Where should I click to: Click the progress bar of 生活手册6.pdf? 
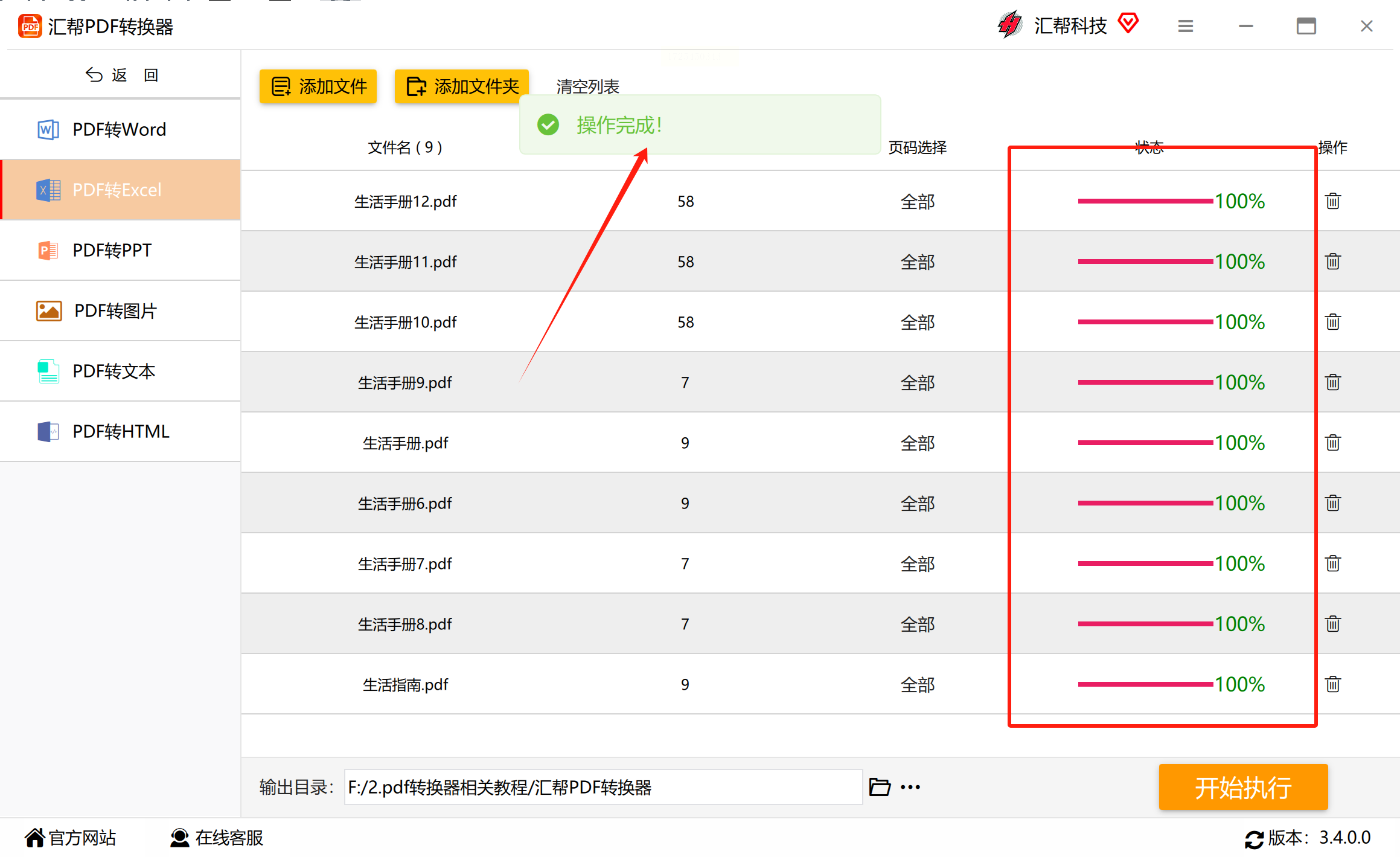pyautogui.click(x=1145, y=503)
